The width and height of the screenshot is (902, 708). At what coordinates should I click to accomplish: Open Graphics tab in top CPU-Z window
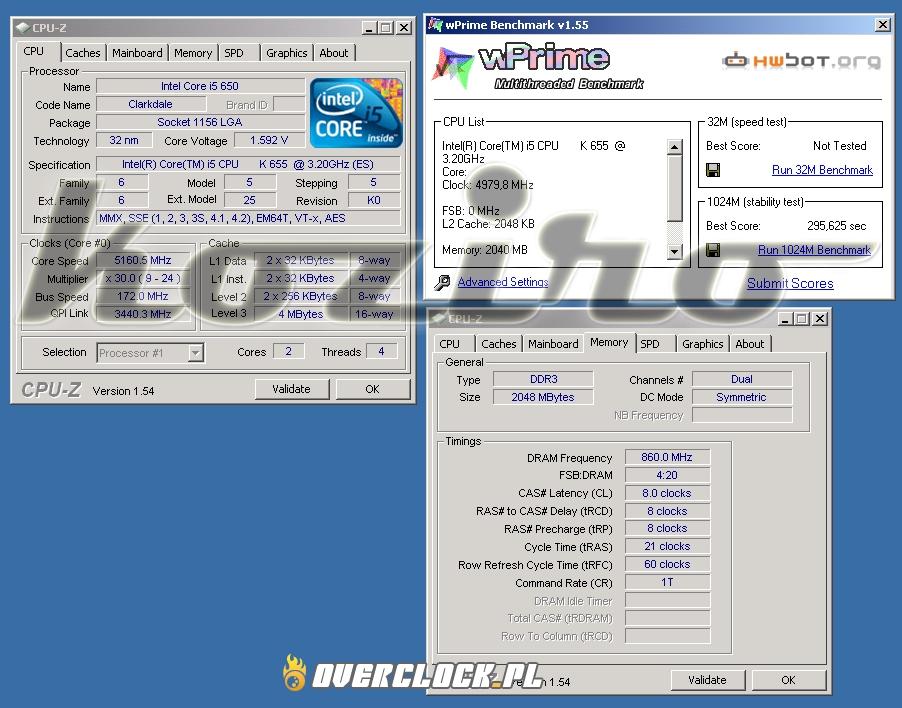(x=286, y=53)
